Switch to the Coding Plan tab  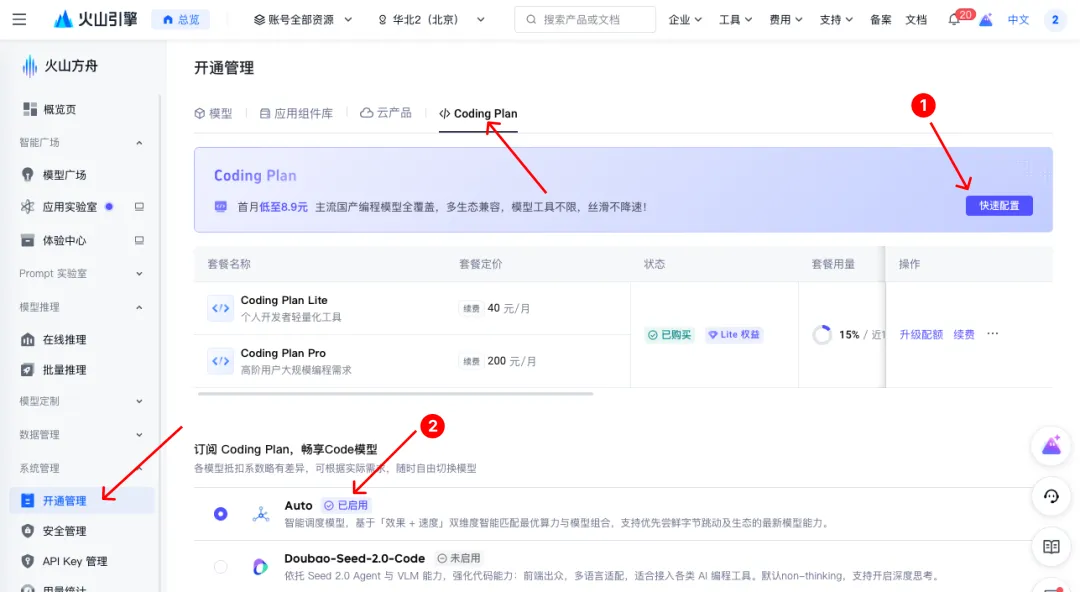478,114
